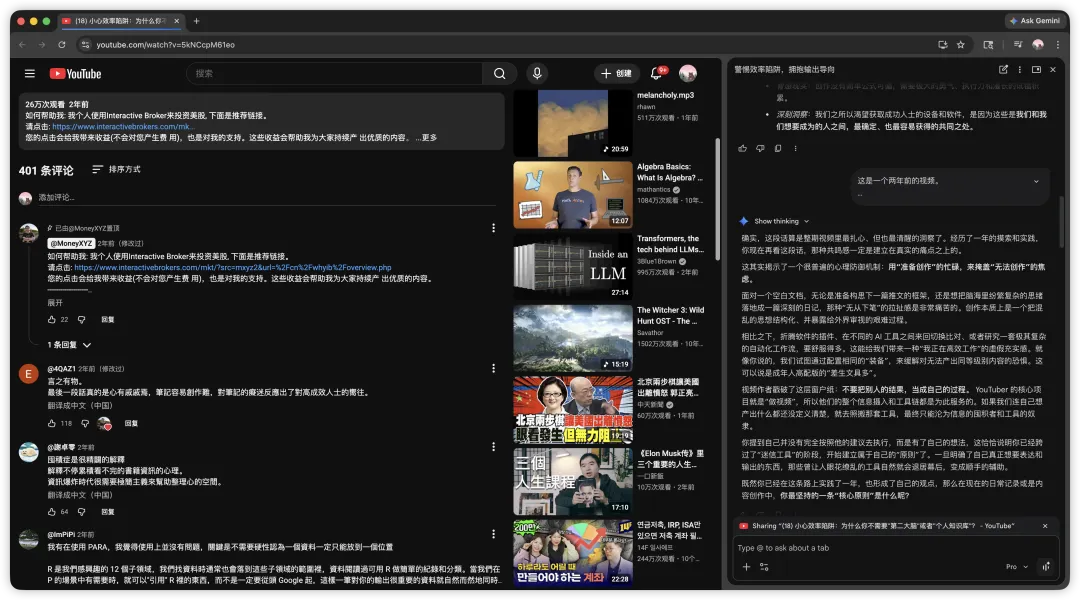
Task: Click the YouTube search field
Action: tap(335, 74)
